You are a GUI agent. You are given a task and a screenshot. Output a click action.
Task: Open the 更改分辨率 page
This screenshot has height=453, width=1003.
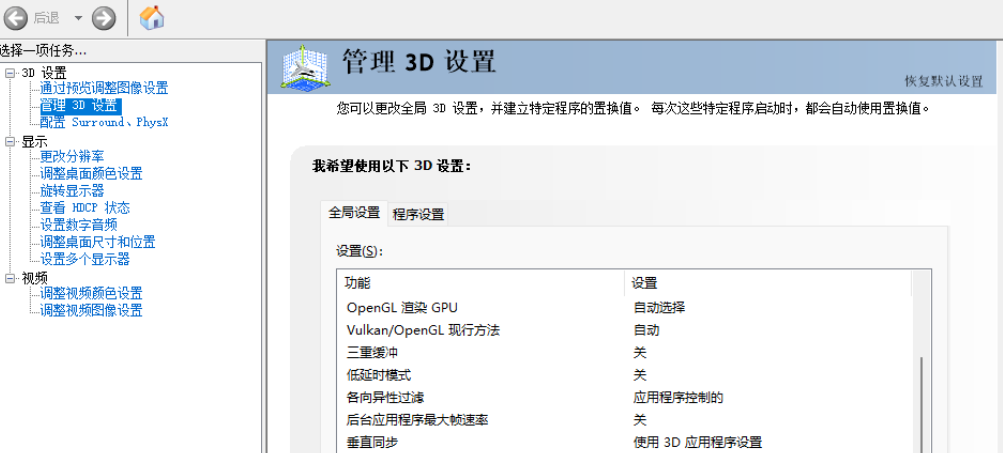tap(72, 156)
